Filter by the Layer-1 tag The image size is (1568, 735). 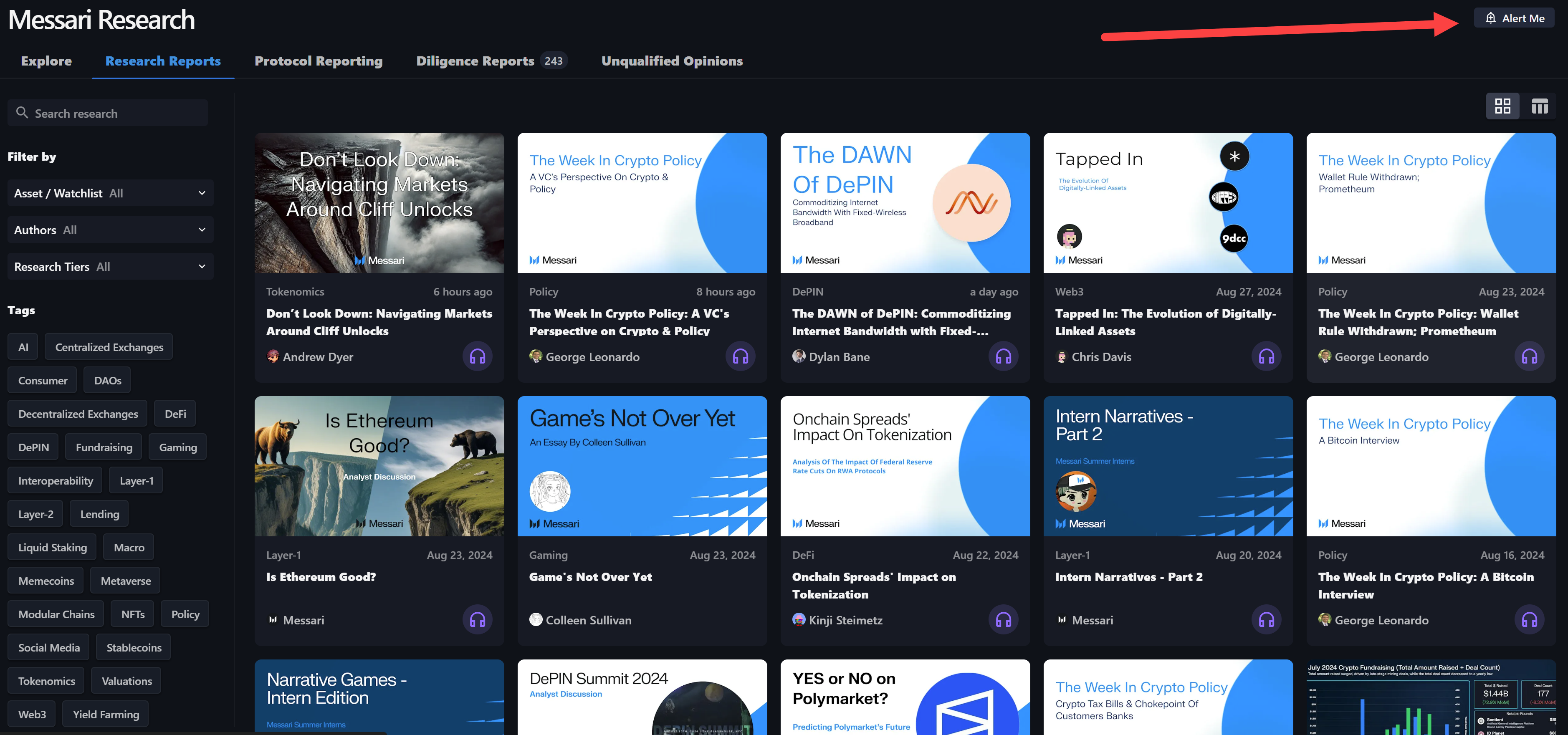click(x=137, y=481)
